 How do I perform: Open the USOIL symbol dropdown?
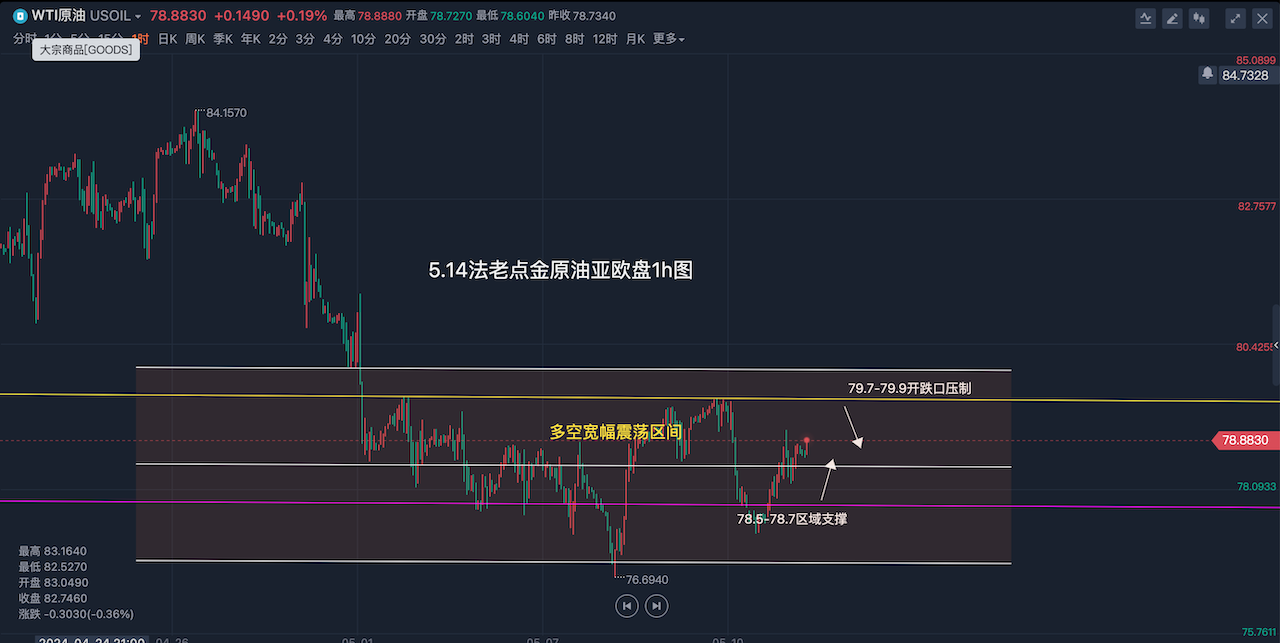coord(115,16)
